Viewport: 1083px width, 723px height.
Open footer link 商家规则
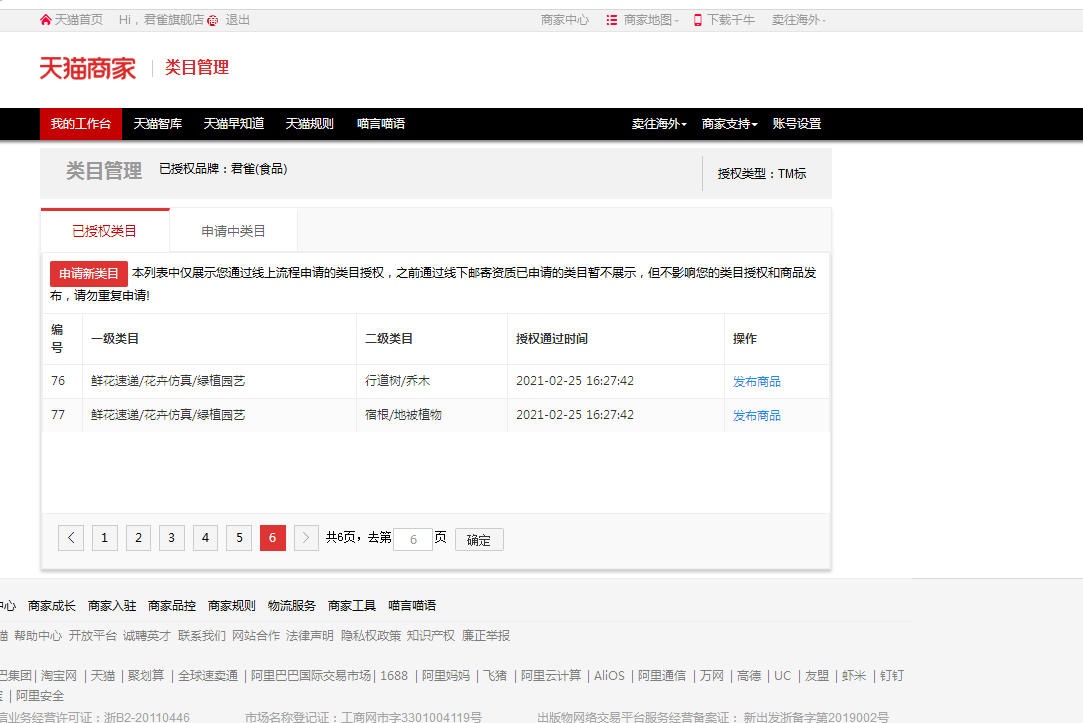231,606
